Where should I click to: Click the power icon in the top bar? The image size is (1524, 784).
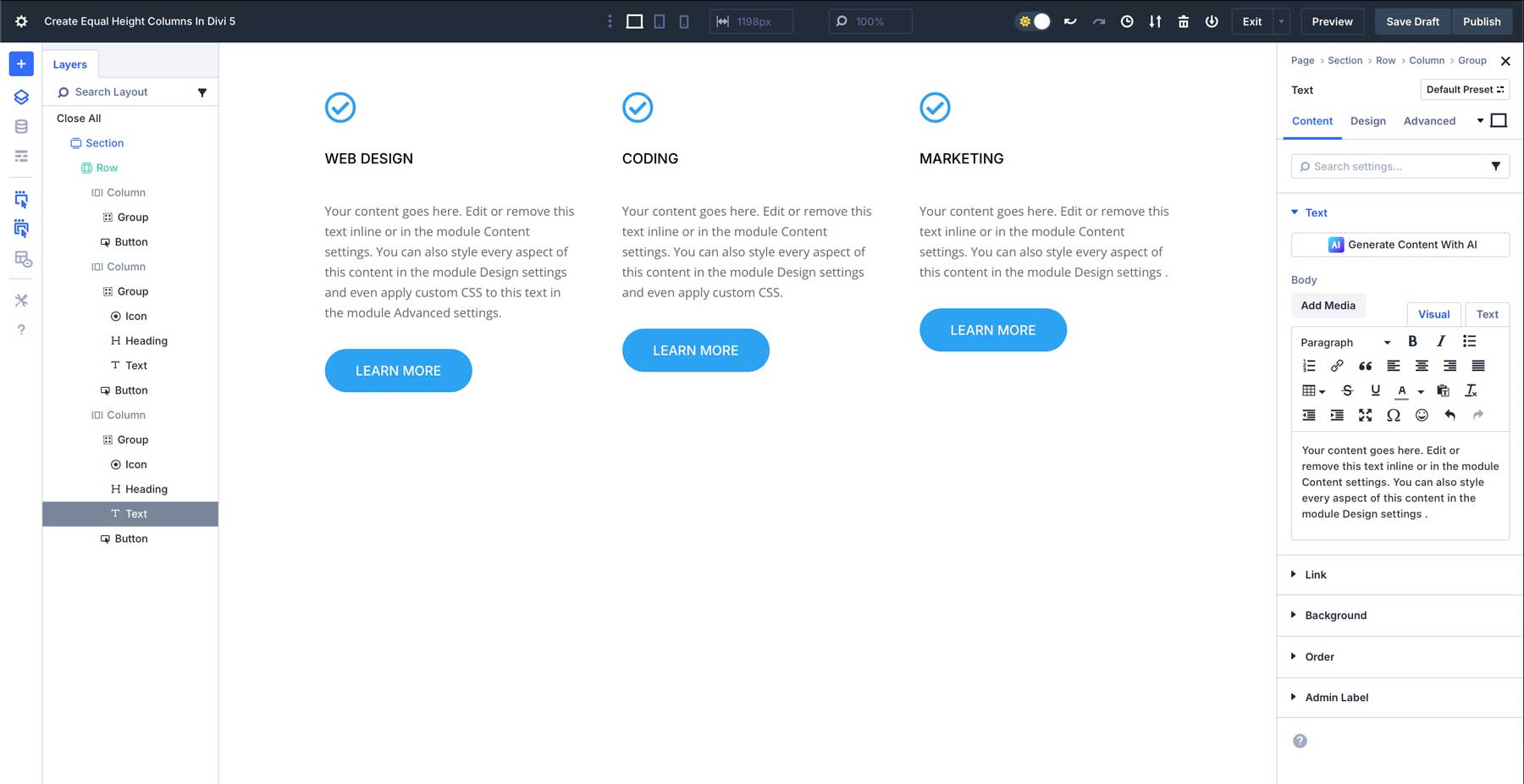coord(1212,21)
